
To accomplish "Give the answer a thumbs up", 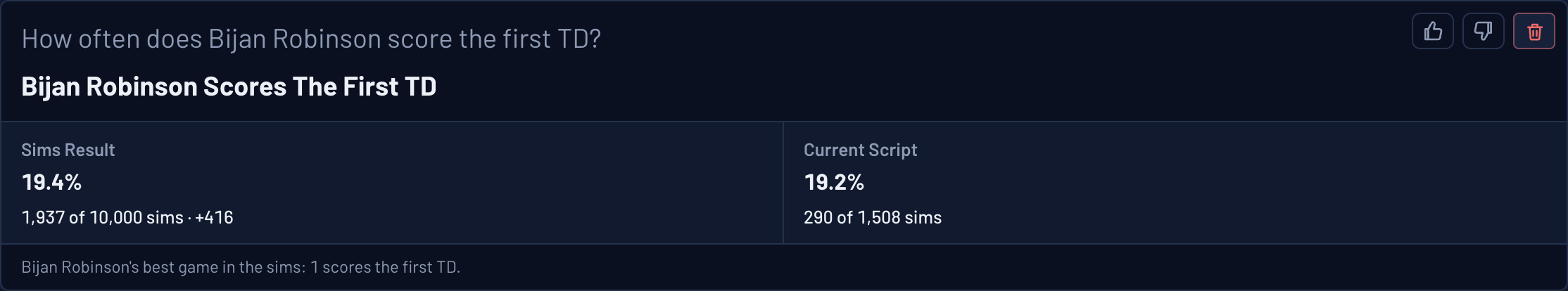I will coord(1433,31).
